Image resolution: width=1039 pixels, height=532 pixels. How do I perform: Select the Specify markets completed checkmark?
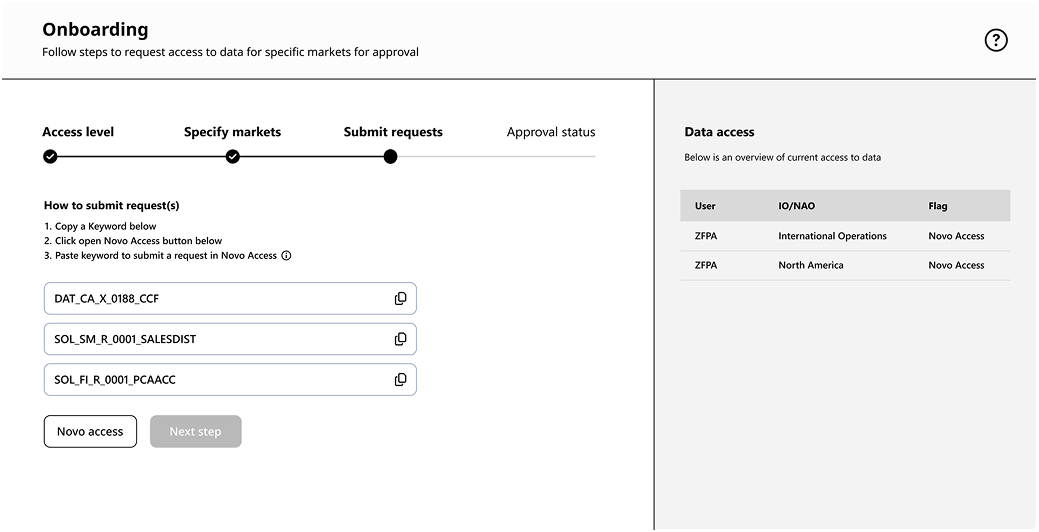coord(233,157)
